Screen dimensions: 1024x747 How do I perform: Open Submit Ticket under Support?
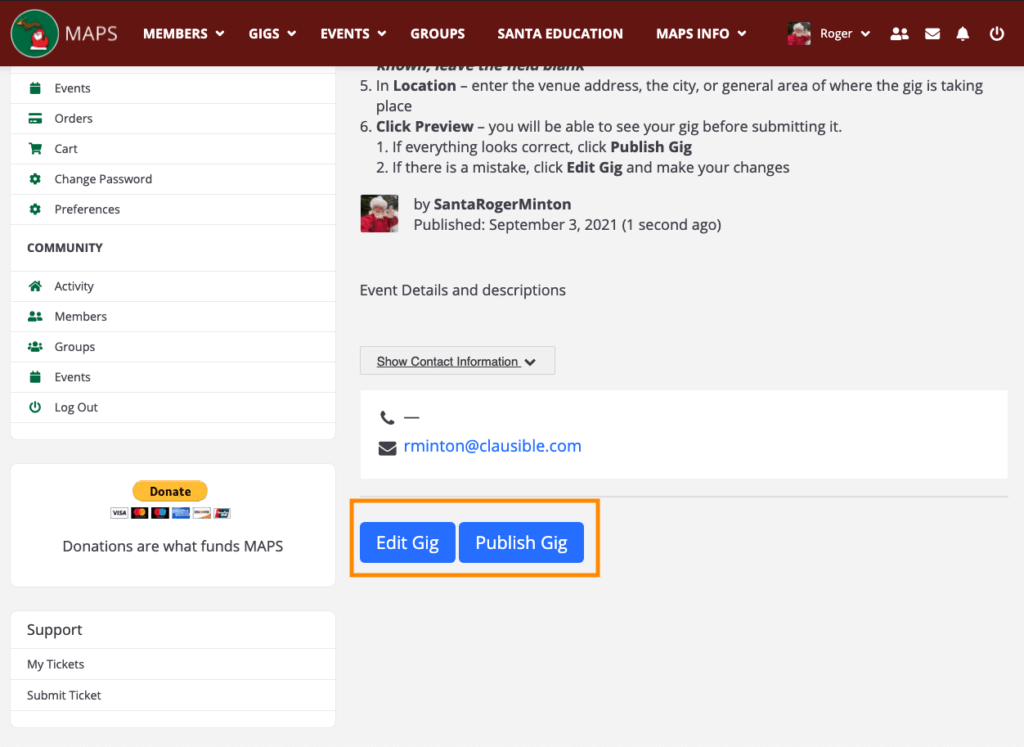click(64, 695)
